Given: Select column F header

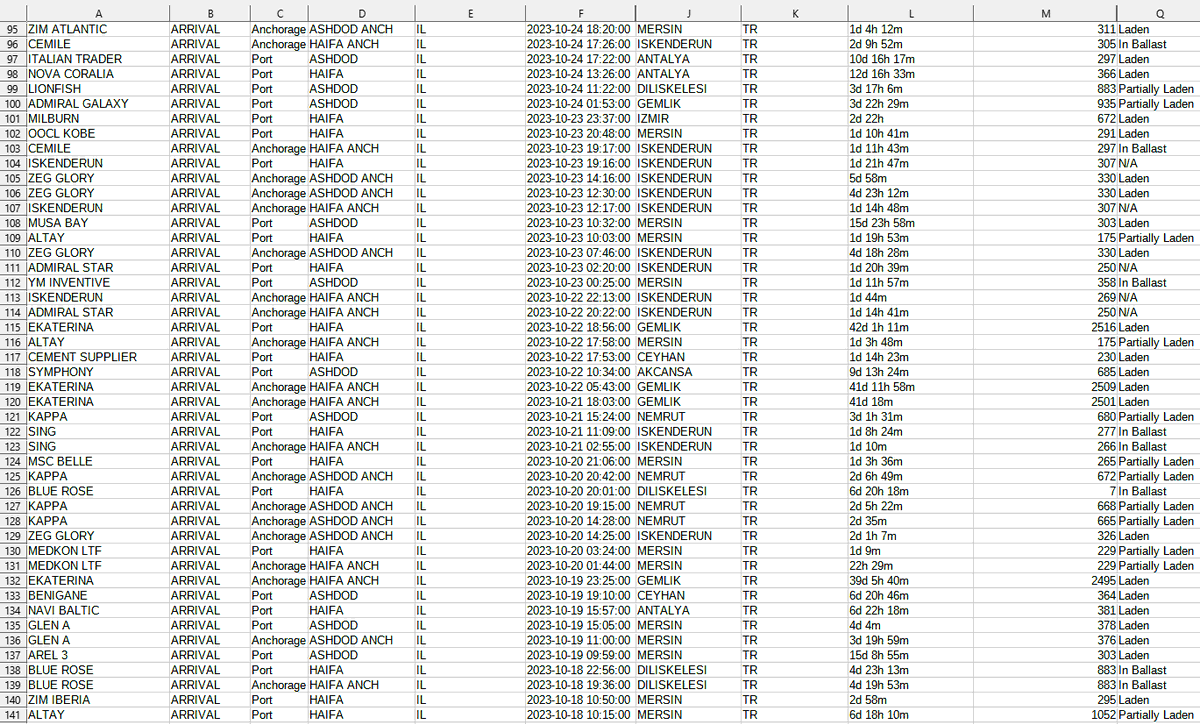Looking at the screenshot, I should tap(580, 13).
